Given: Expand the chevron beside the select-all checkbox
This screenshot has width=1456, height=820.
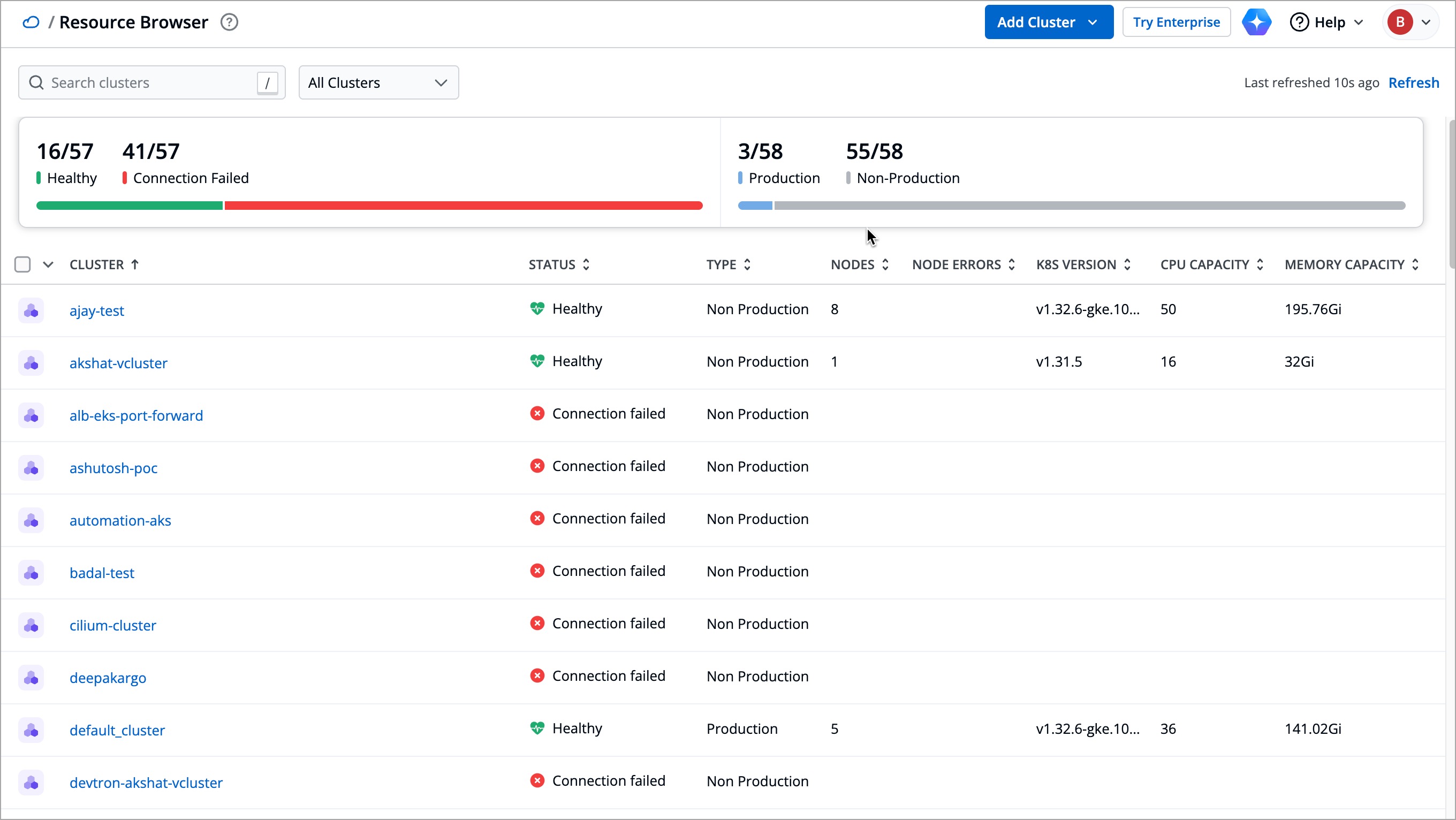Looking at the screenshot, I should point(48,264).
